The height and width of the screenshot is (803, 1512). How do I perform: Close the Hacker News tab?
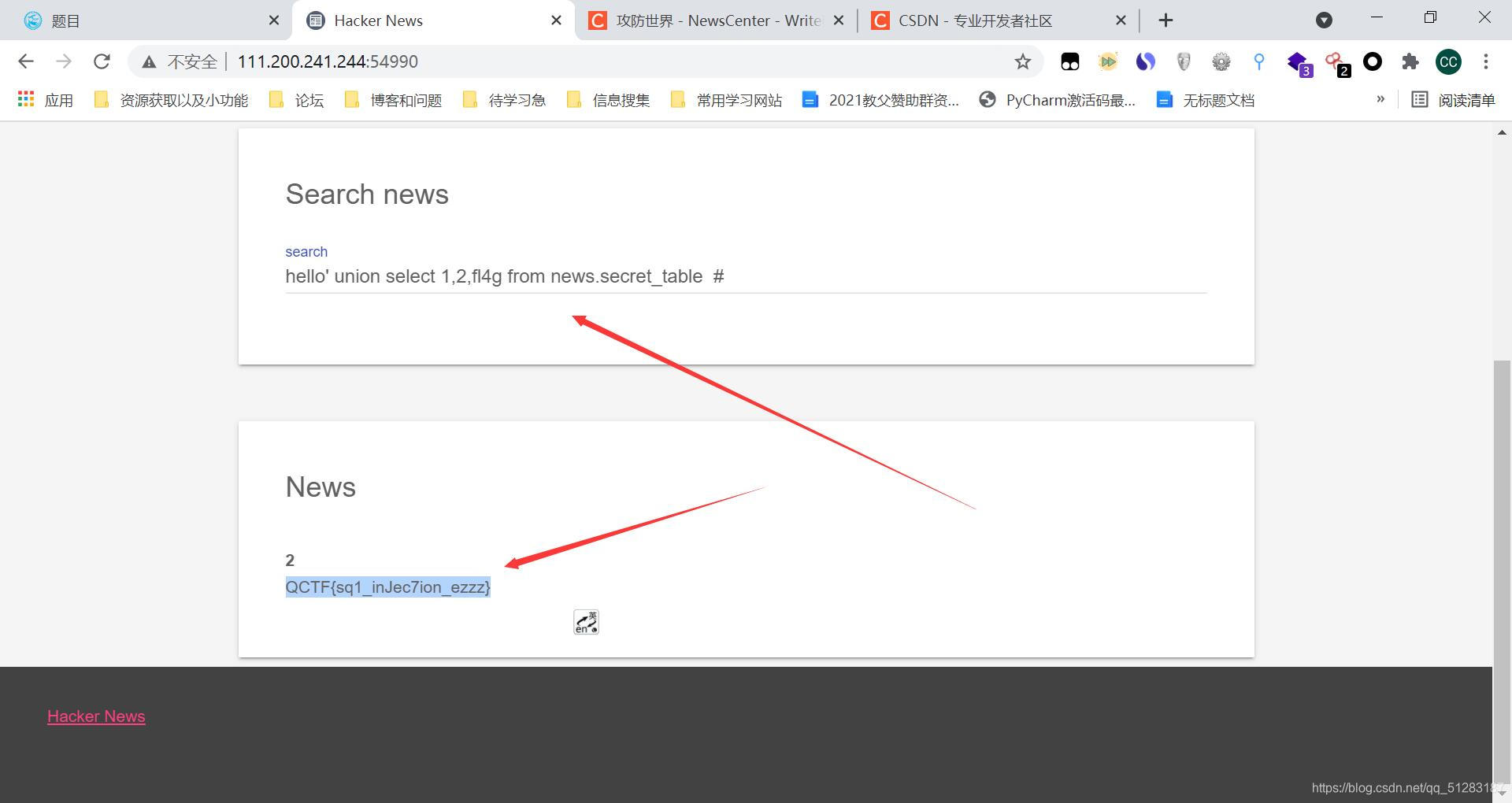(x=556, y=20)
